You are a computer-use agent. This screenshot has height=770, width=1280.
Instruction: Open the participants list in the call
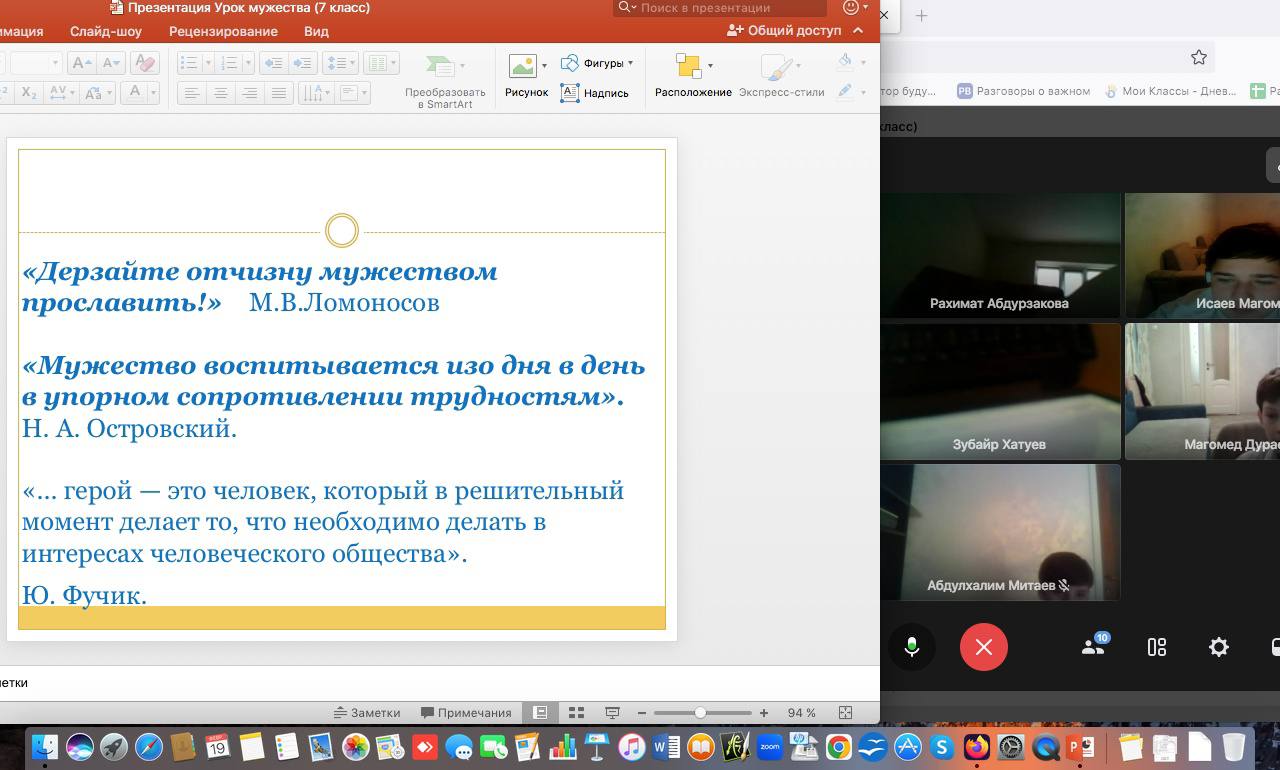coord(1093,647)
